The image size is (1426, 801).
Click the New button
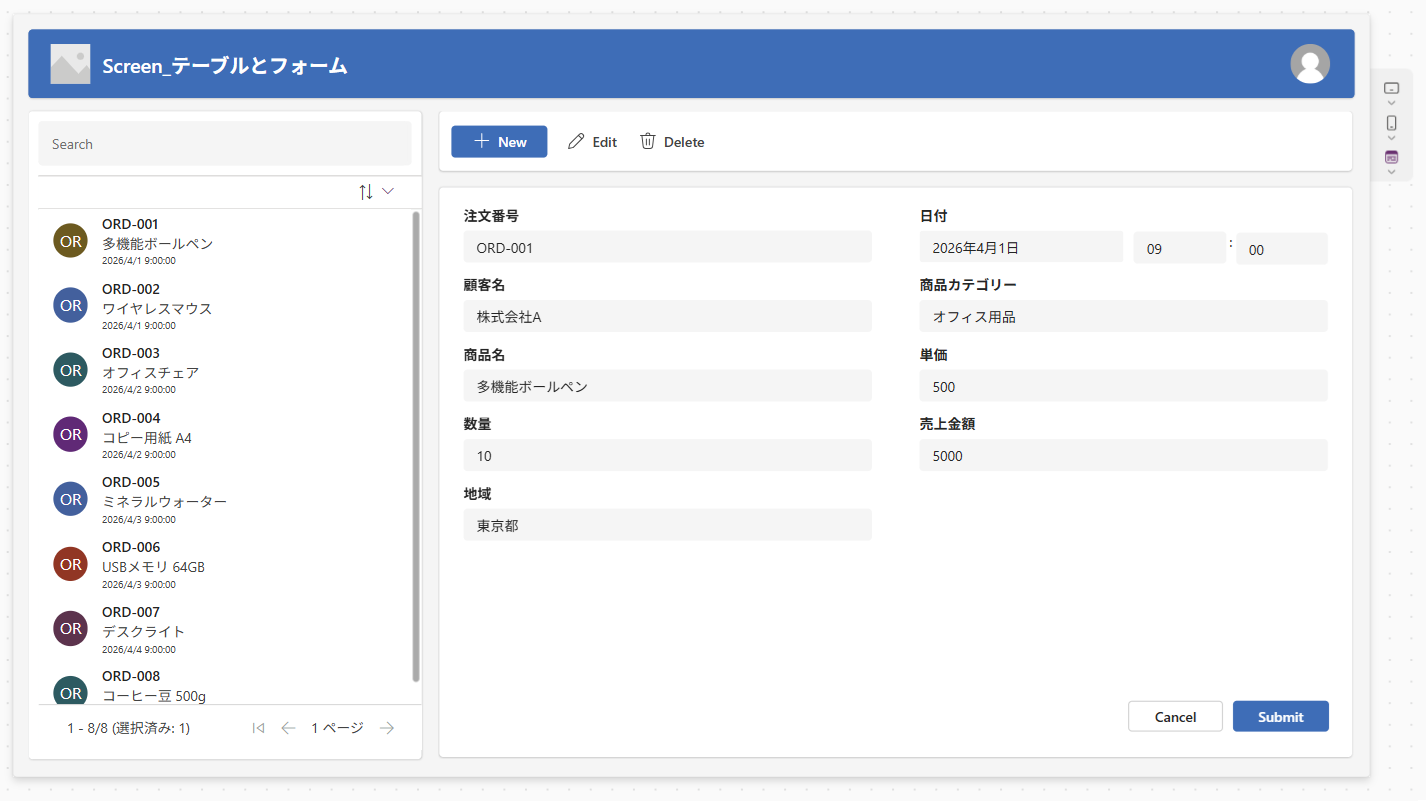coord(499,142)
